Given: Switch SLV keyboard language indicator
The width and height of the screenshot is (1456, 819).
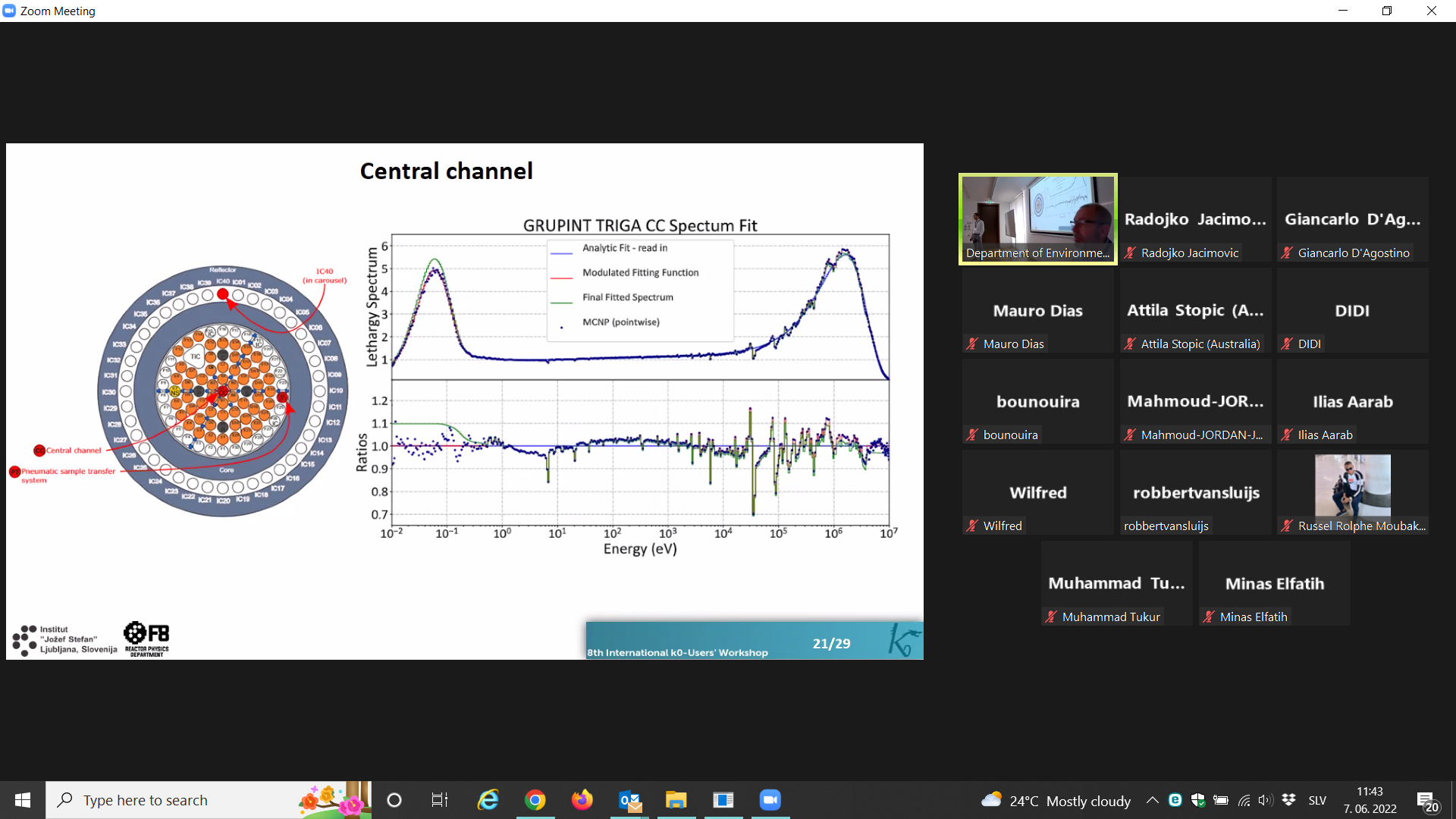Looking at the screenshot, I should [x=1317, y=801].
